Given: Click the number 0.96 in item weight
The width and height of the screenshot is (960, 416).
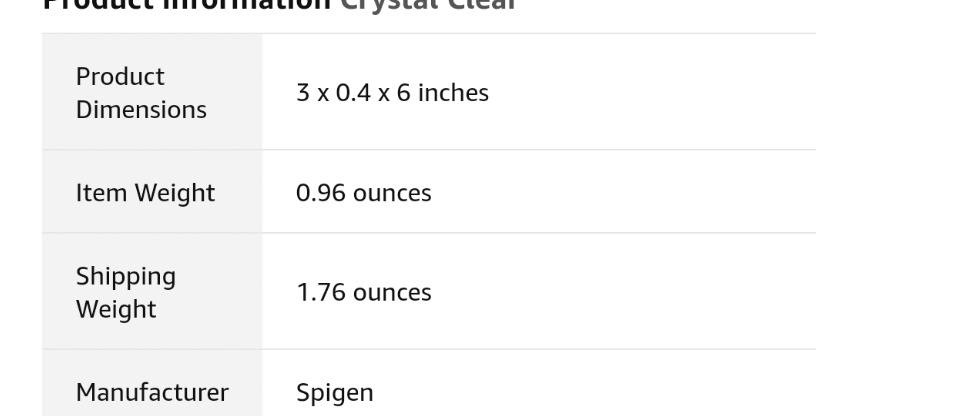Looking at the screenshot, I should point(320,193).
